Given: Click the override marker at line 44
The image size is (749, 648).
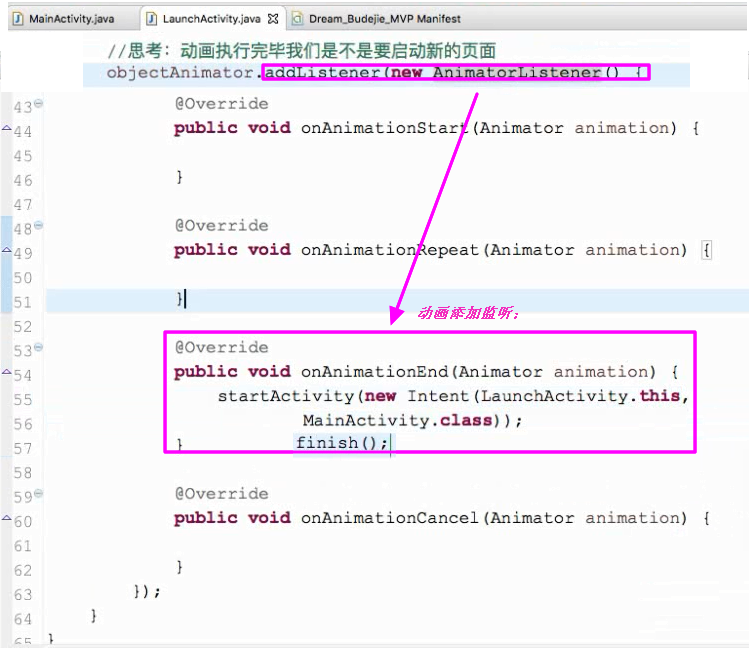Looking at the screenshot, I should [x=7, y=128].
